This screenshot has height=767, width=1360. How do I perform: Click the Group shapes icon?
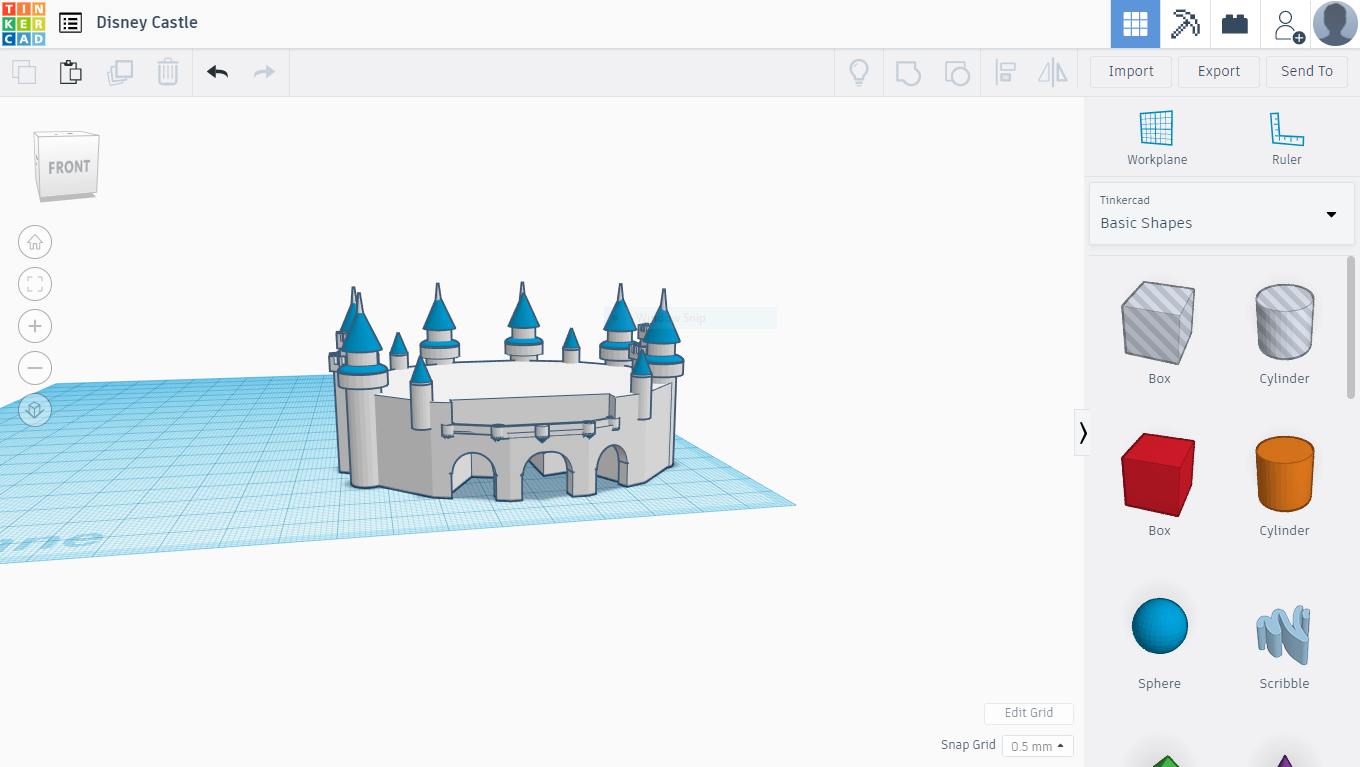click(908, 72)
